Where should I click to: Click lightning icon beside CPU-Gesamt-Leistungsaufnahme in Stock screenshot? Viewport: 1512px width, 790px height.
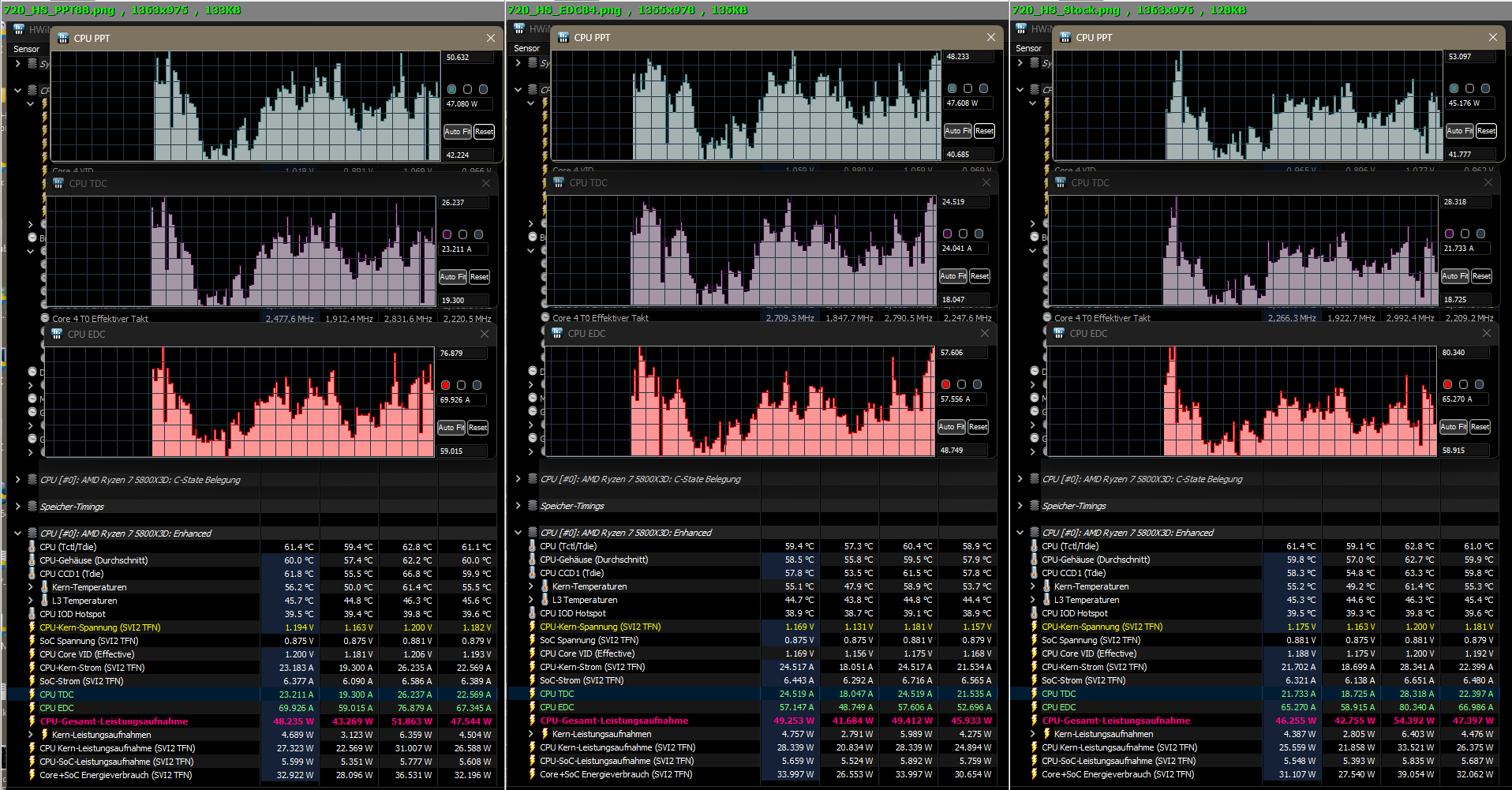(1035, 721)
